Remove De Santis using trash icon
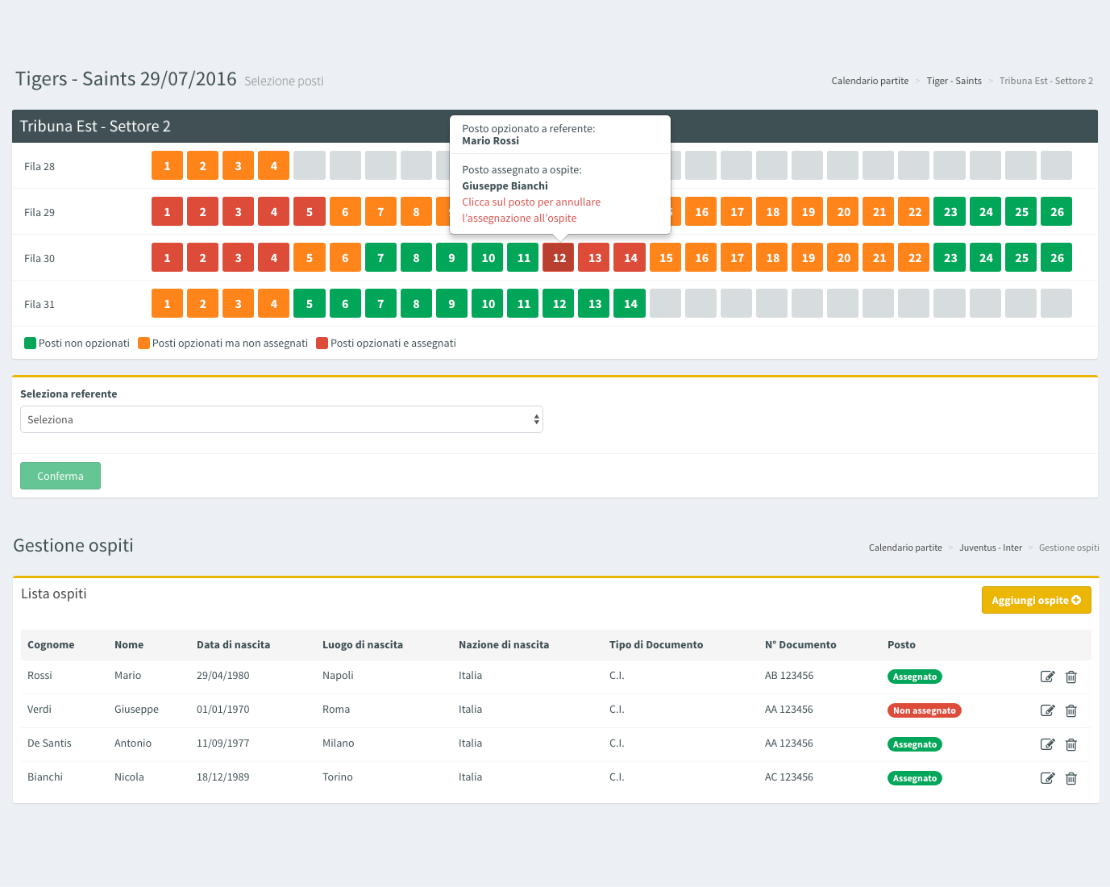Screen dimensions: 1110x887 tap(1071, 745)
